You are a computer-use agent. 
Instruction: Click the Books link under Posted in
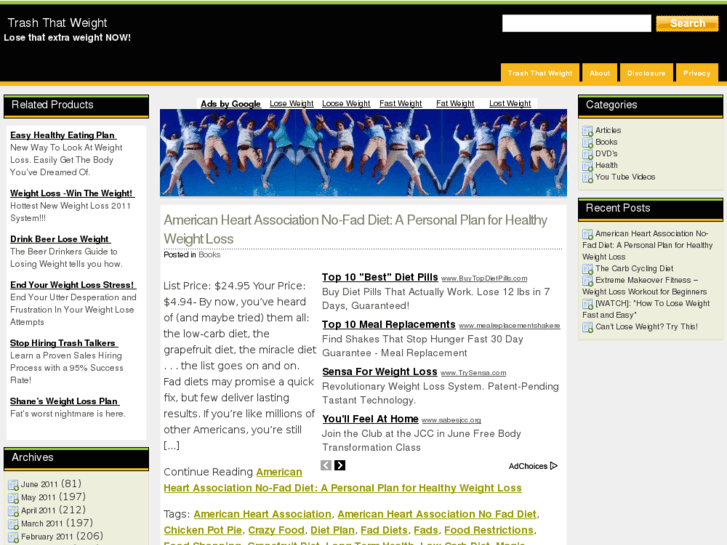click(x=209, y=255)
